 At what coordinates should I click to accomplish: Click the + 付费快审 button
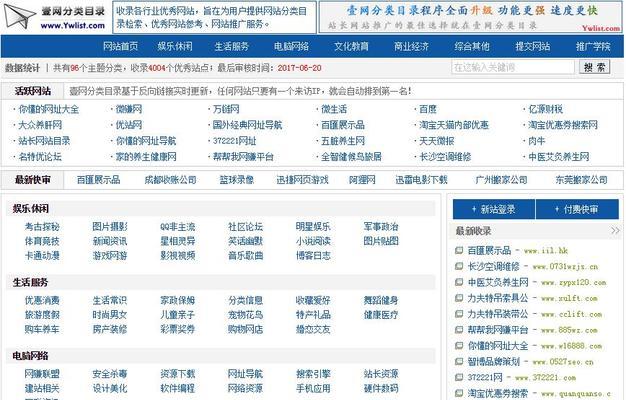tap(577, 209)
